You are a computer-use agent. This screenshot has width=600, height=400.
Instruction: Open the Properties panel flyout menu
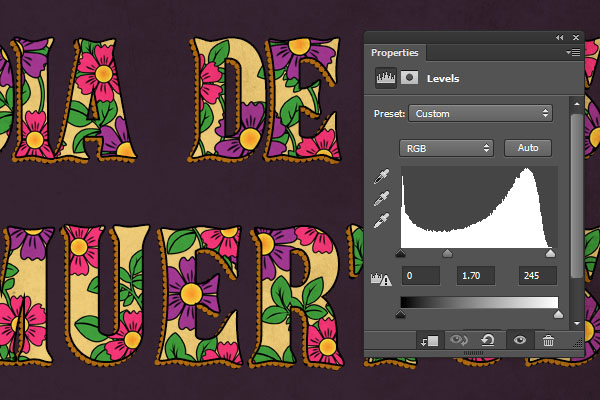(x=573, y=52)
